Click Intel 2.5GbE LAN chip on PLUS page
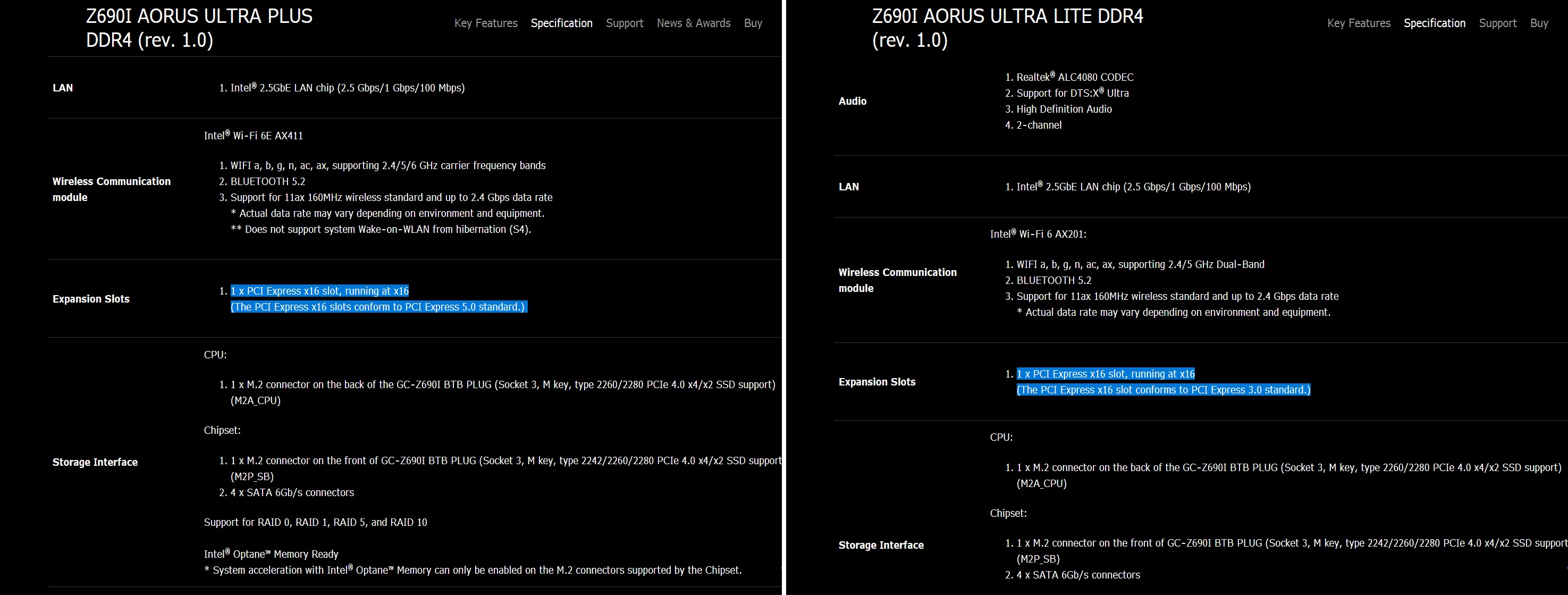The height and width of the screenshot is (595, 1568). pyautogui.click(x=348, y=88)
